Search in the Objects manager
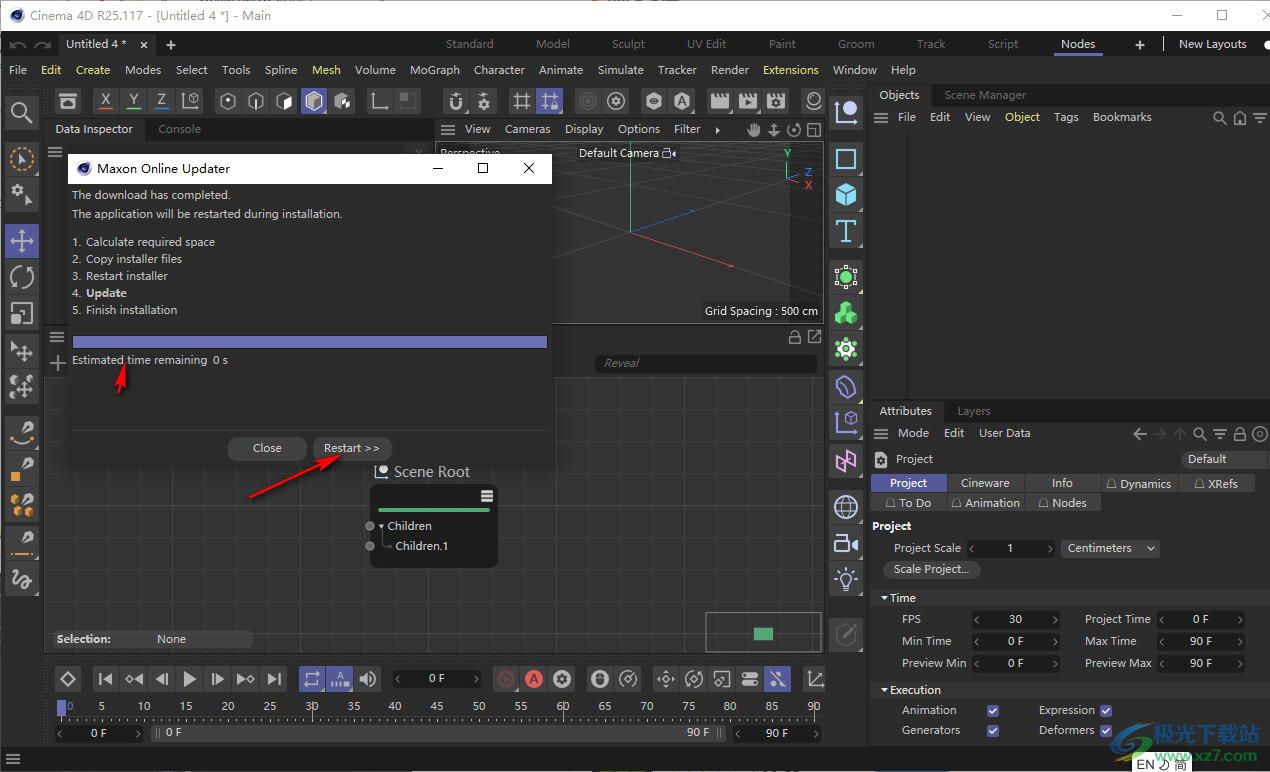This screenshot has width=1270, height=772. (1220, 118)
